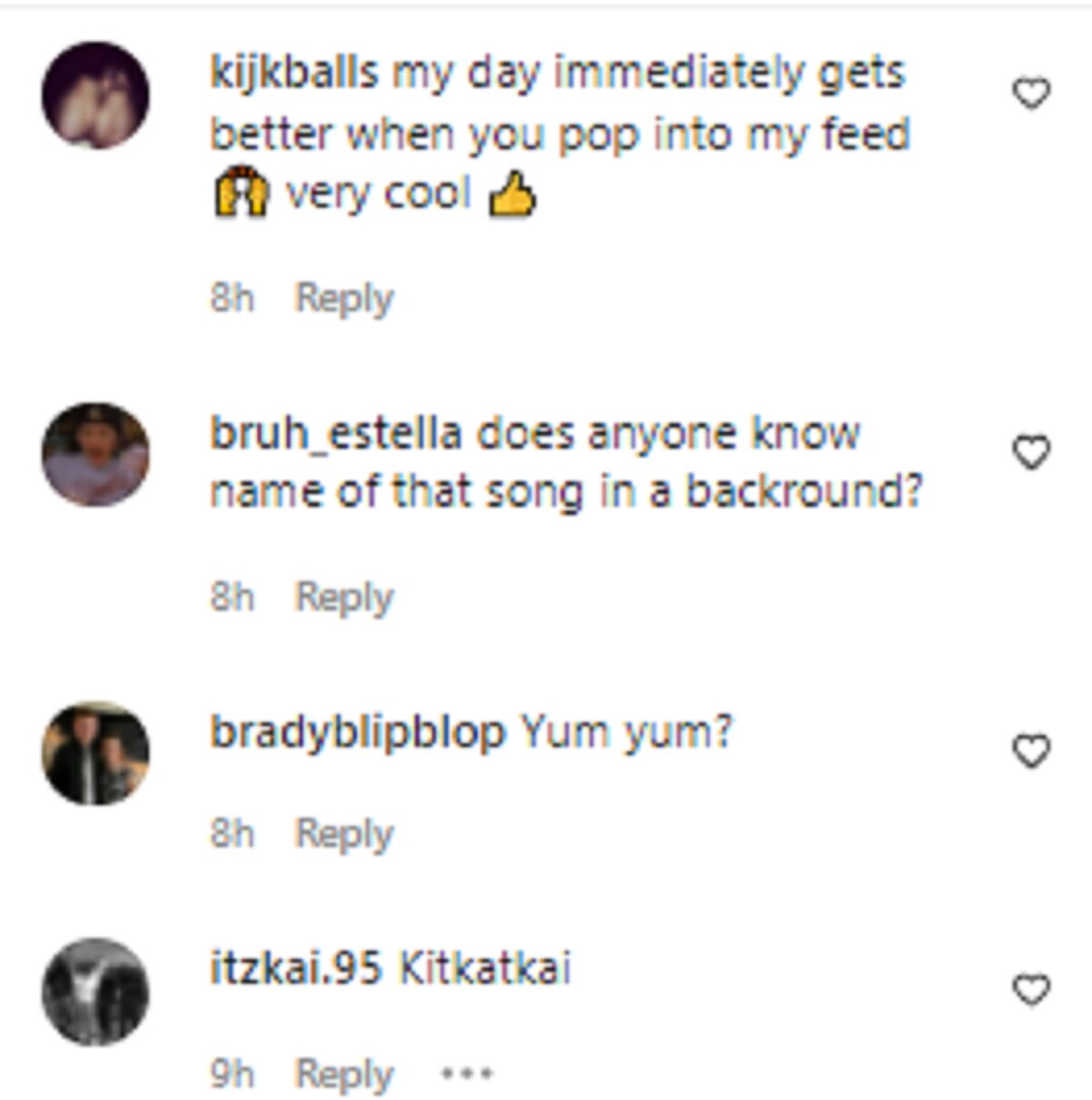Viewport: 1092px width, 1100px height.
Task: View bradyblipblop's profile photo
Action: pyautogui.click(x=96, y=752)
